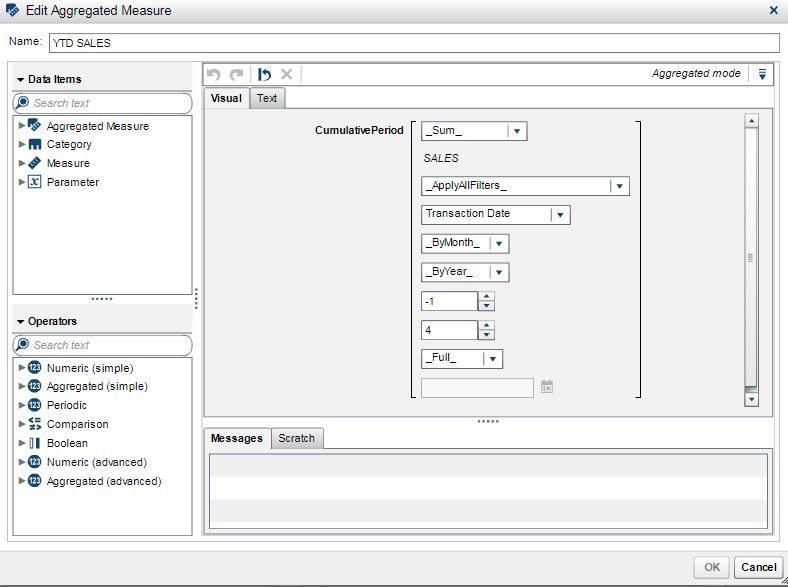788x587 pixels.
Task: Click the Aggregated (simple) operator icon
Action: point(35,386)
